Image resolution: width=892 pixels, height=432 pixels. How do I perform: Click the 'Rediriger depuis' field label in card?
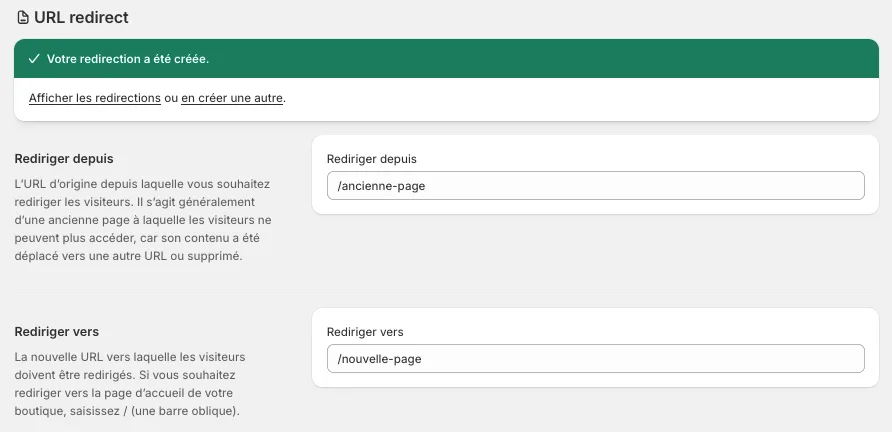(371, 159)
